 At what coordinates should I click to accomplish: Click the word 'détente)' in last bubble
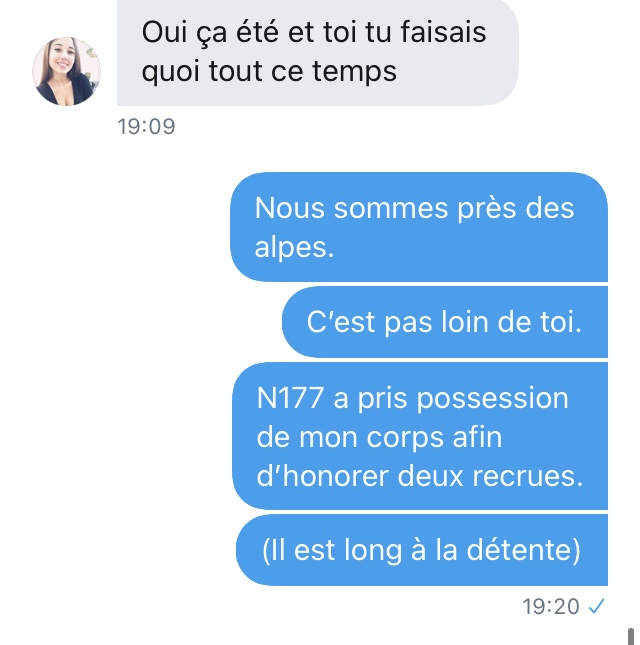tap(523, 550)
